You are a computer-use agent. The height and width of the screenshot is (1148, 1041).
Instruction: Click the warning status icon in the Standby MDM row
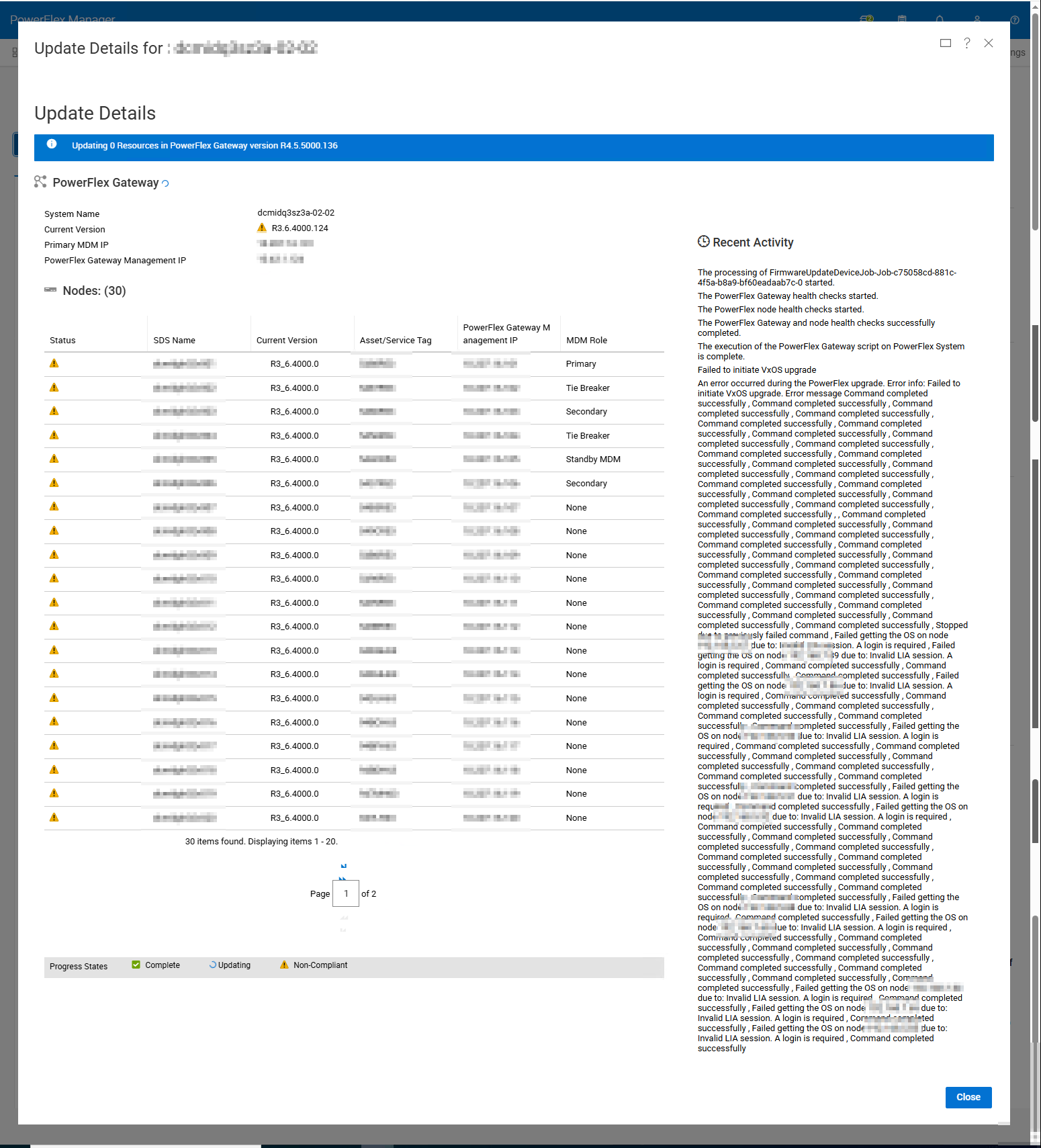point(54,459)
